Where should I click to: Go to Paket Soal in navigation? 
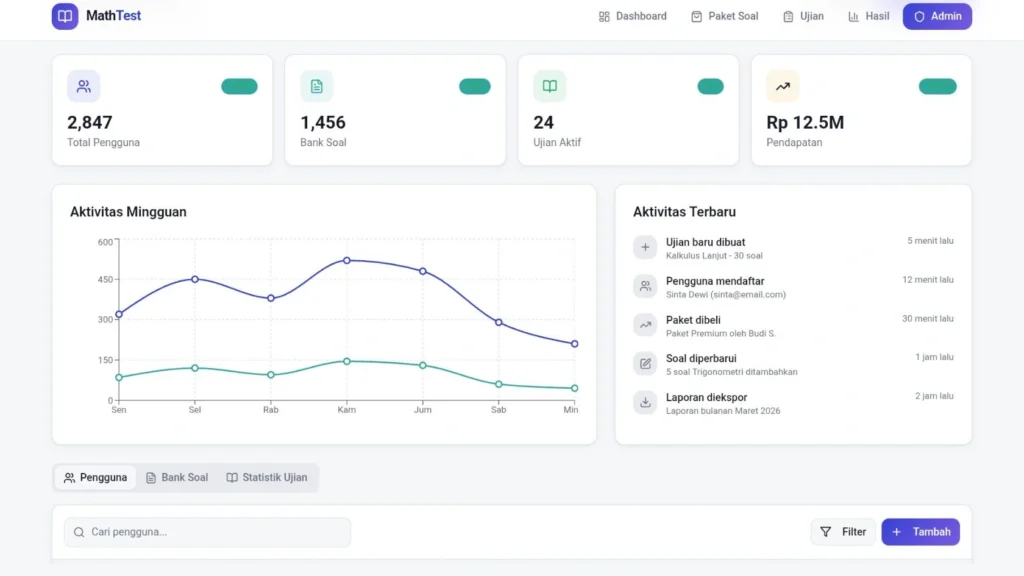[x=724, y=16]
